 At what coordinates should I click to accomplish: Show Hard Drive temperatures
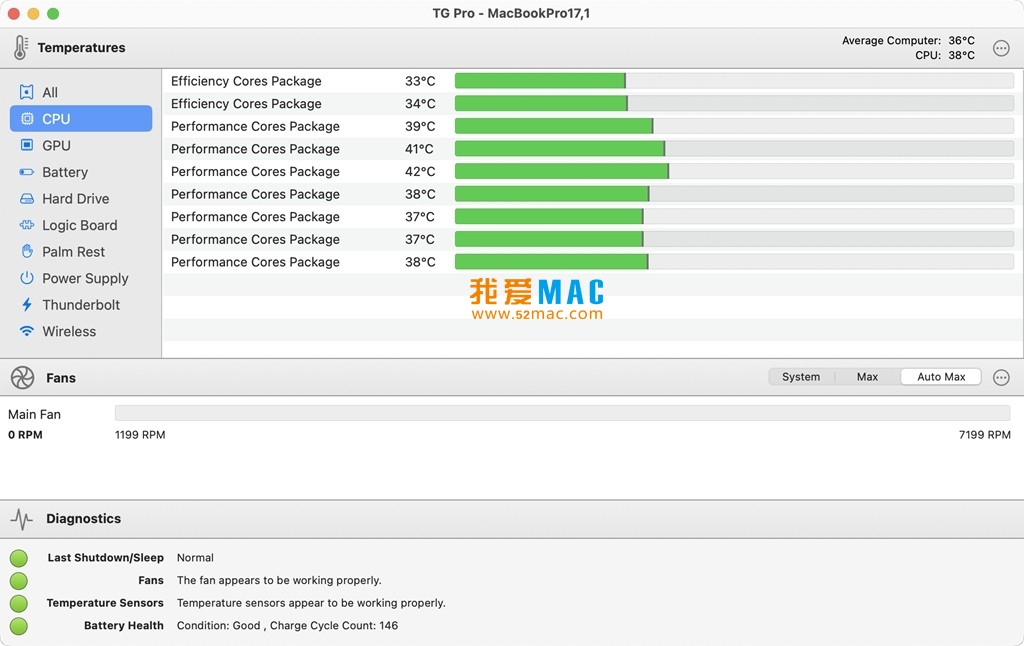[76, 199]
